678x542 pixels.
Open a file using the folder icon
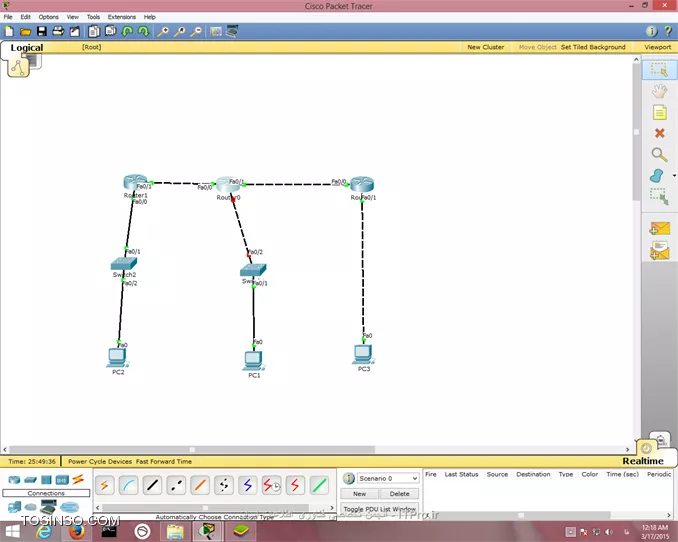26,32
